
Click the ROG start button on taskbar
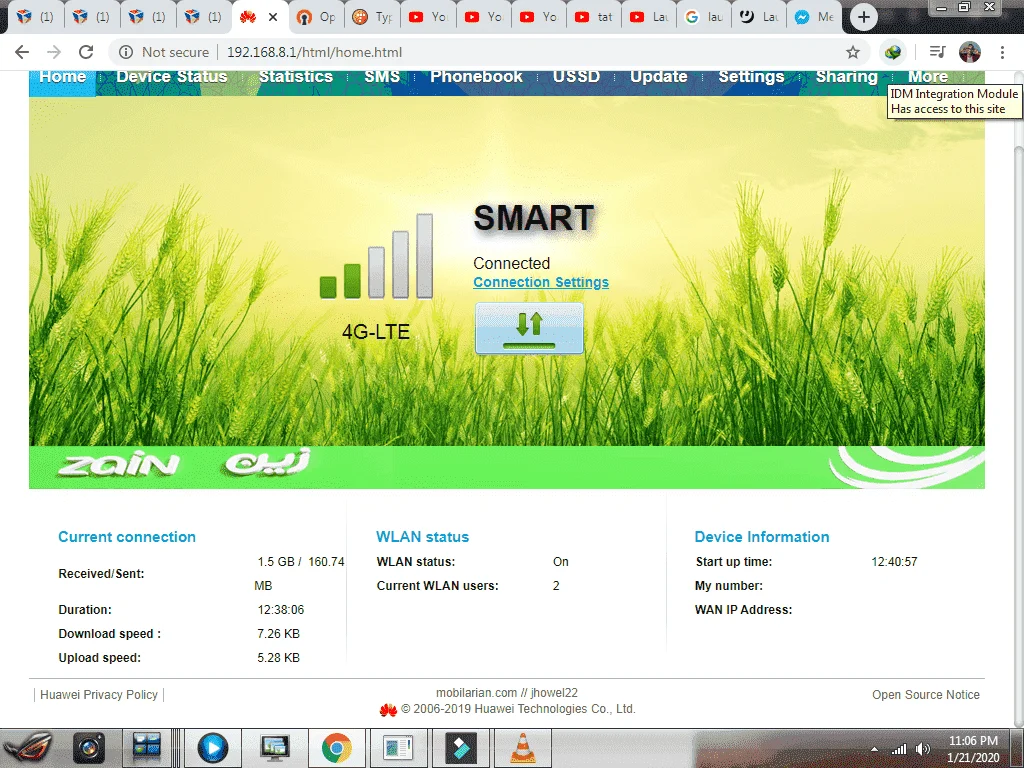(27, 748)
